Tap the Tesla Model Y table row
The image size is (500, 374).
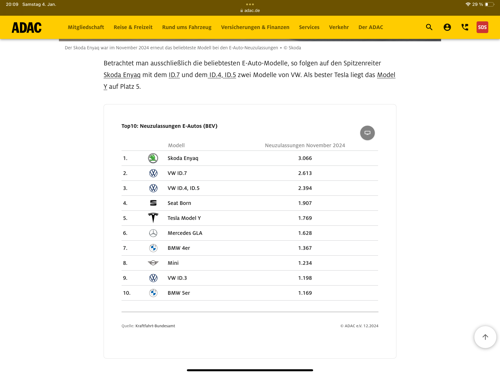250,218
